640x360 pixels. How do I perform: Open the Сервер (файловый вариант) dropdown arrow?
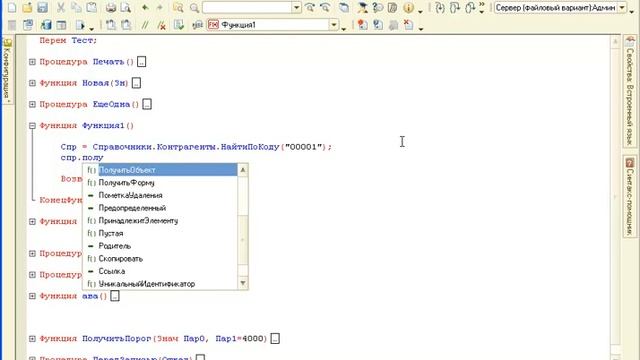click(x=622, y=7)
